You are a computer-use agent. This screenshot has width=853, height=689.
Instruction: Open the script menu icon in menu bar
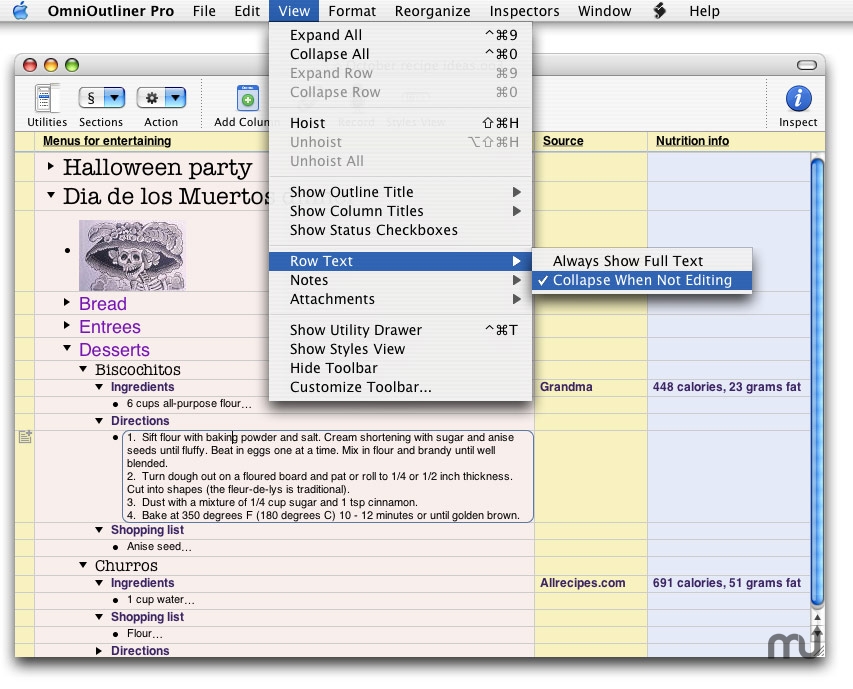coord(660,11)
